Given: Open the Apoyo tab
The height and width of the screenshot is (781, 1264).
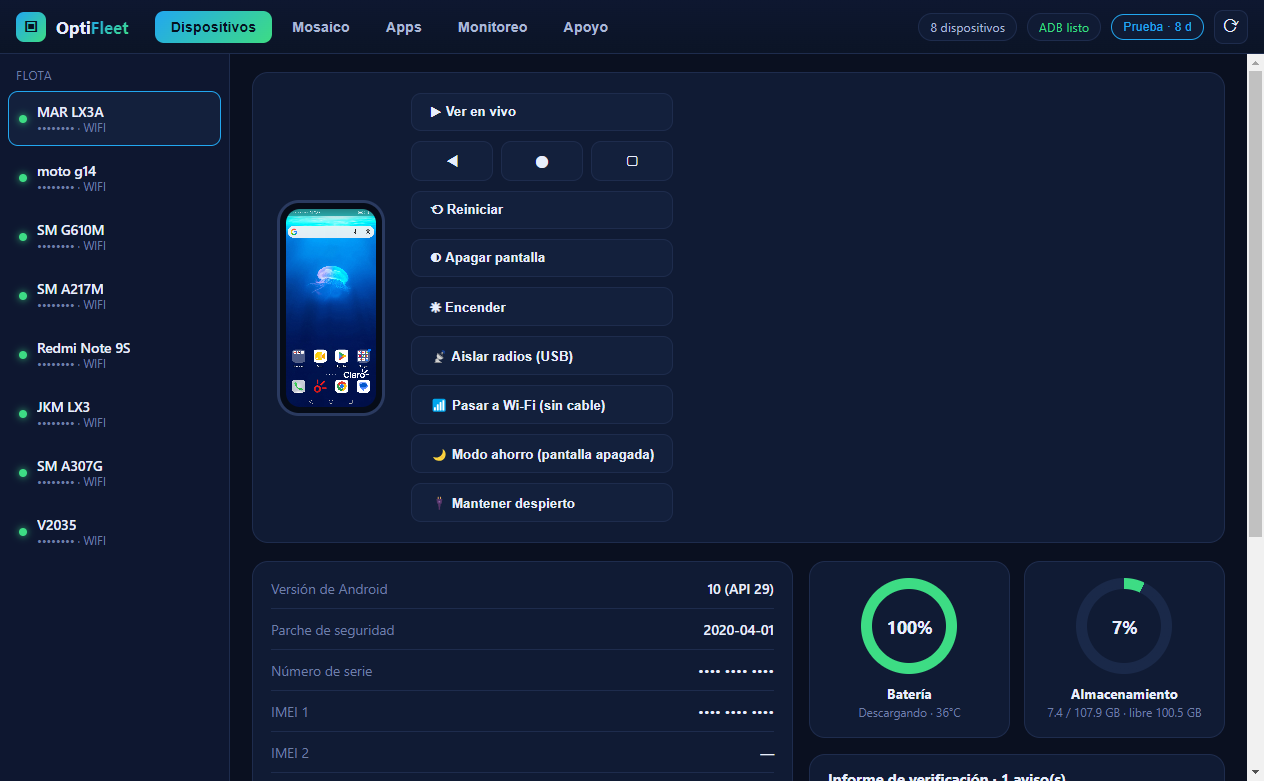Looking at the screenshot, I should coord(586,27).
